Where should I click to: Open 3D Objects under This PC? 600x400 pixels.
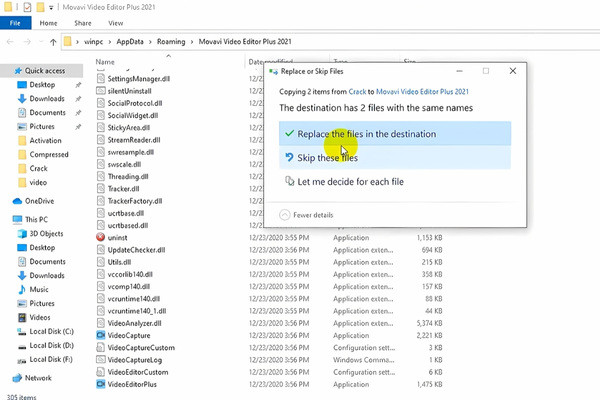(46, 233)
